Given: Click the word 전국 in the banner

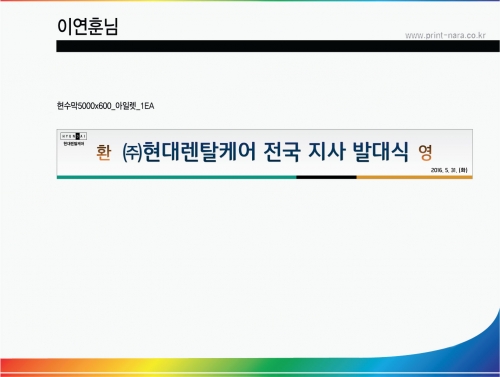Looking at the screenshot, I should pyautogui.click(x=282, y=152).
